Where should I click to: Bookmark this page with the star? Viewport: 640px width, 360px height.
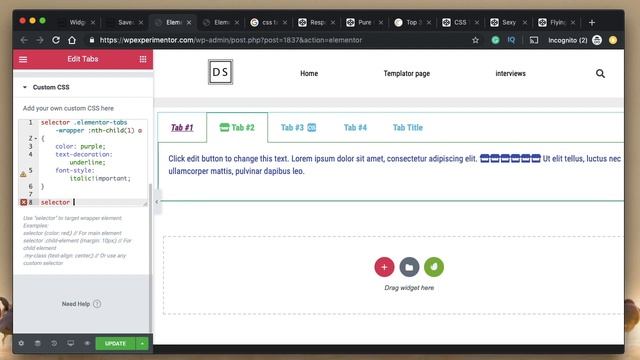pyautogui.click(x=475, y=40)
